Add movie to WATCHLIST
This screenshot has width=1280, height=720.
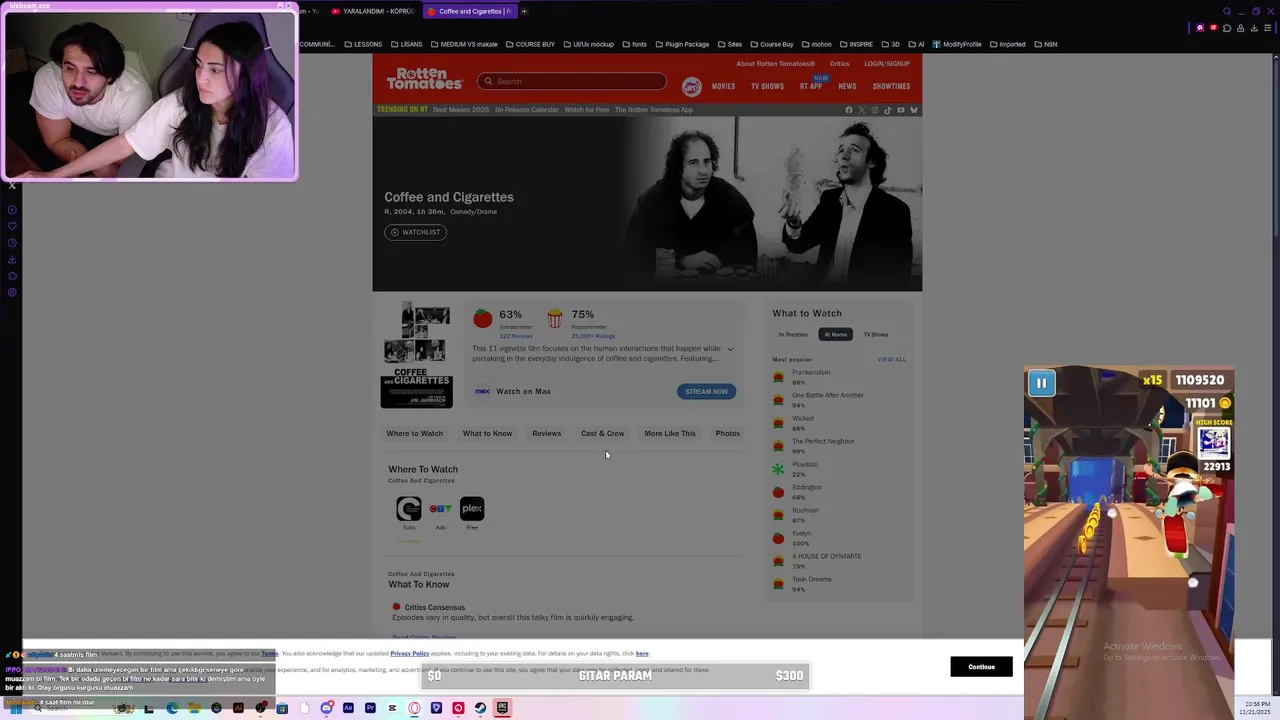coord(415,232)
